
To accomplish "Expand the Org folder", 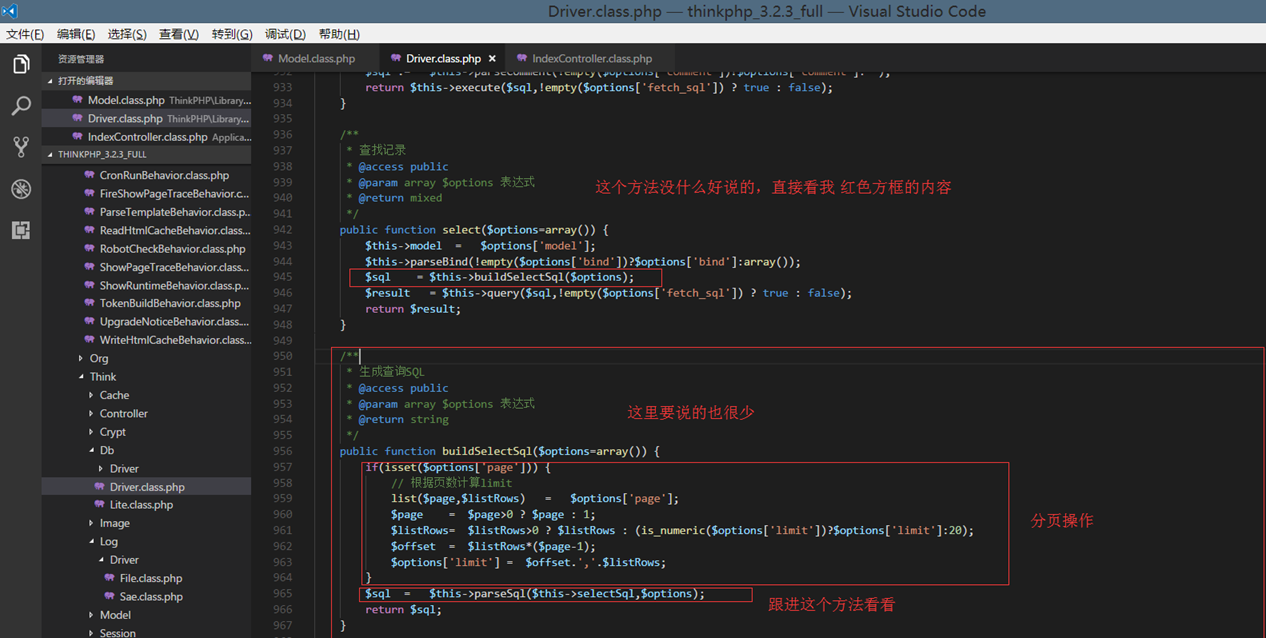I will (98, 358).
